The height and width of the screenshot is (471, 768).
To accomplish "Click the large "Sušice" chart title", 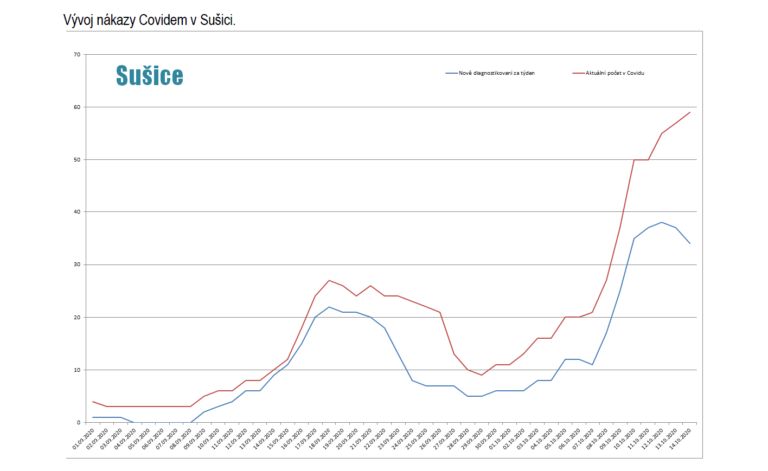I will click(149, 76).
